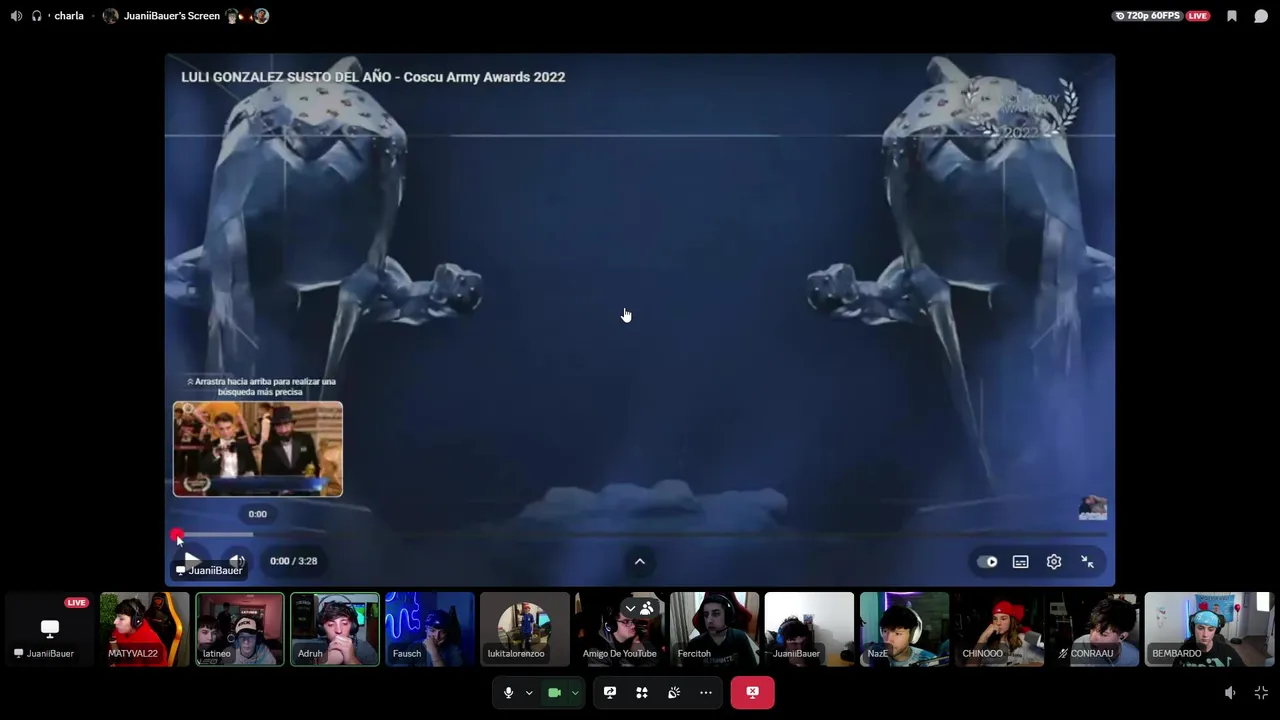The image size is (1280, 720).
Task: Select lukitalorenzoo's participant tile
Action: pos(525,629)
